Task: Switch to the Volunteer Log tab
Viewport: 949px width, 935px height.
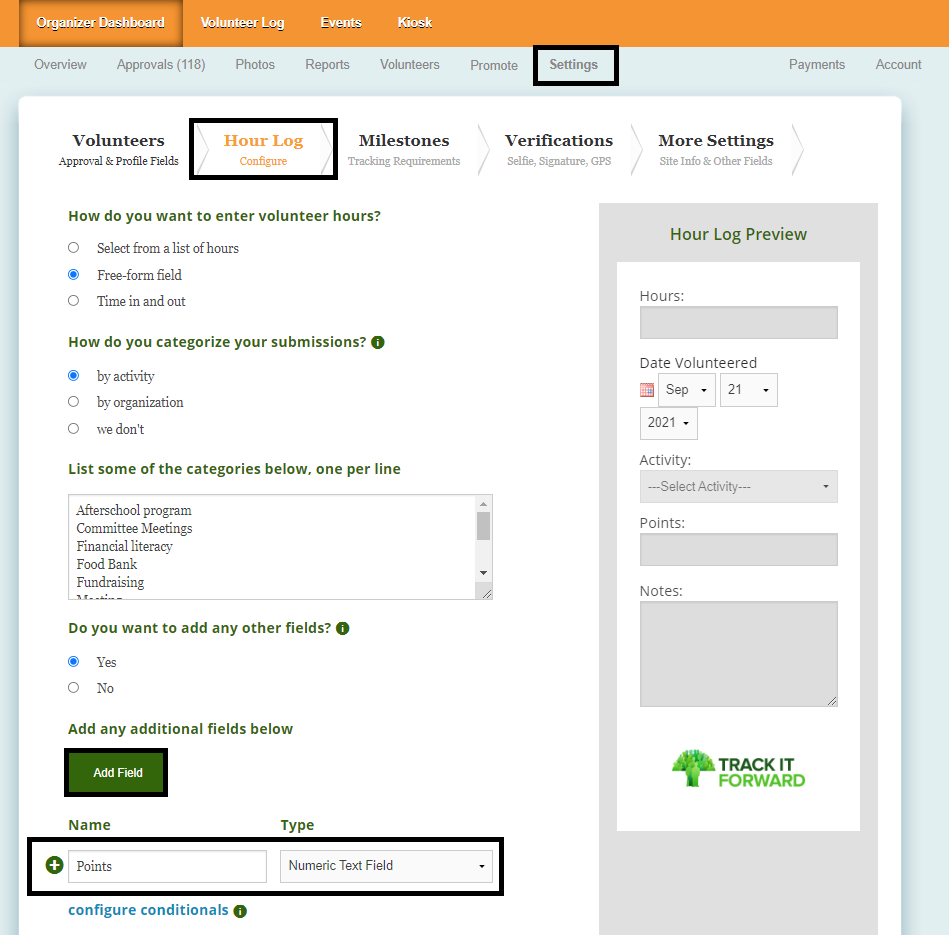Action: pos(242,23)
